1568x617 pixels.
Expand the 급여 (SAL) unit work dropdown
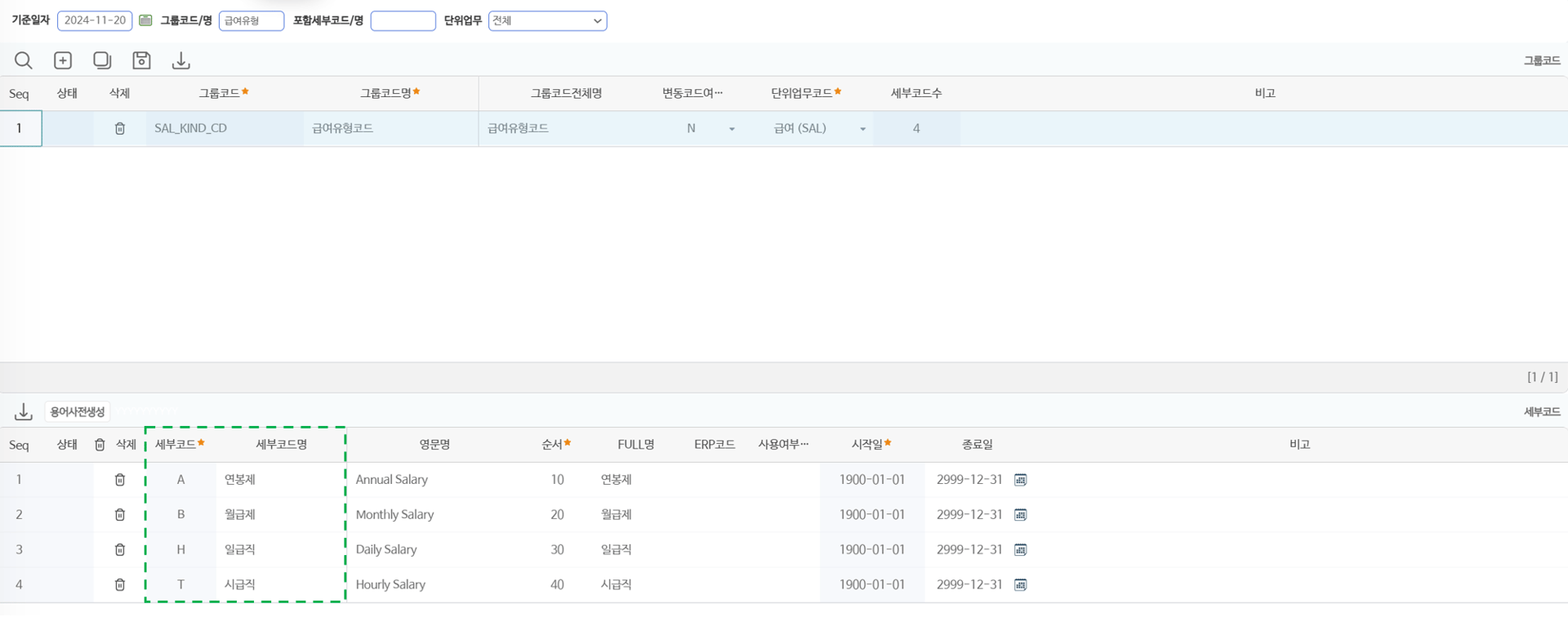coord(862,129)
